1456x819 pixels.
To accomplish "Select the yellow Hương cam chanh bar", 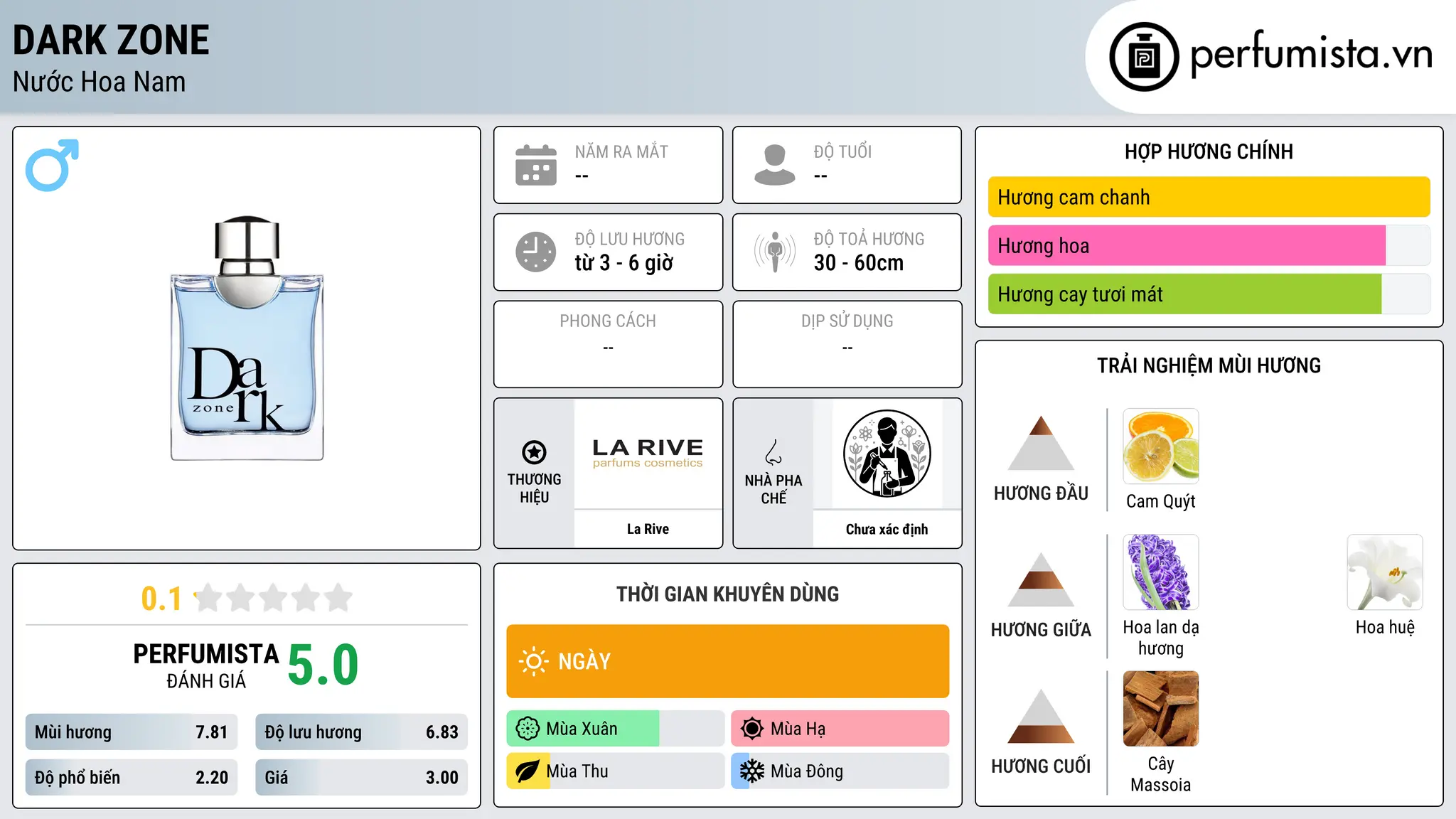I will click(x=1209, y=197).
